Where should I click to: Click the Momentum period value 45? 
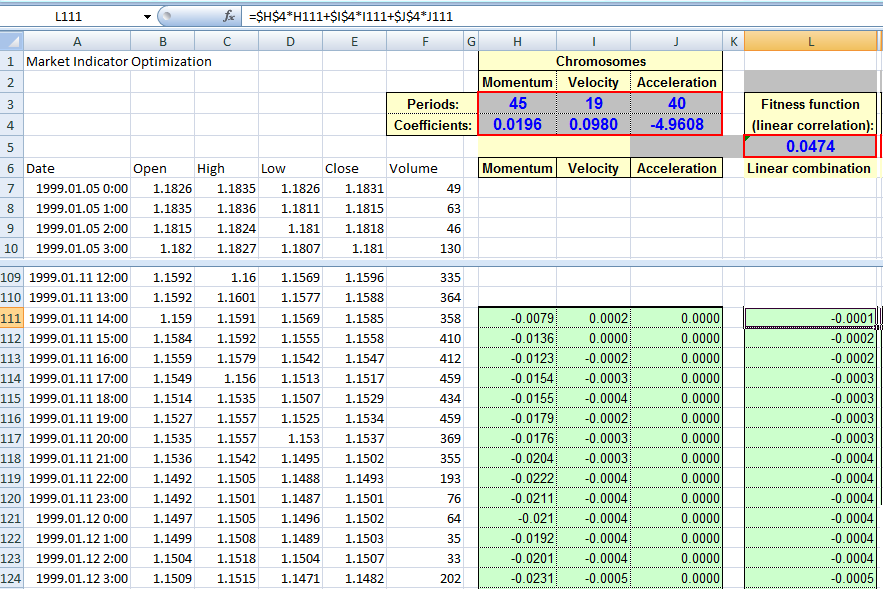click(x=518, y=103)
